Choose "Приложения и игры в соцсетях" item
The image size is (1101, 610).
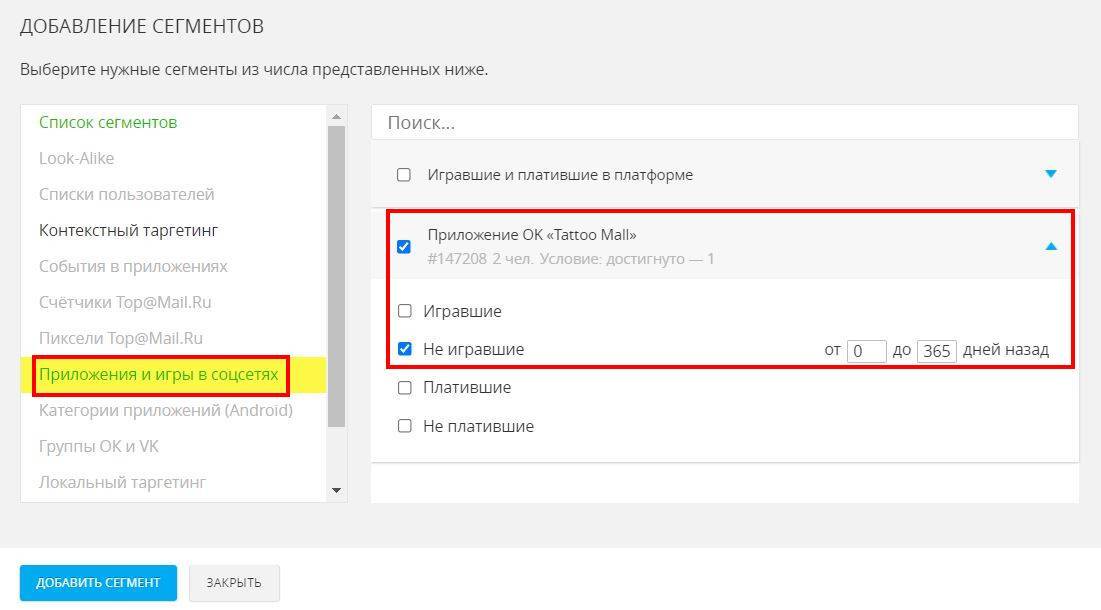click(159, 376)
